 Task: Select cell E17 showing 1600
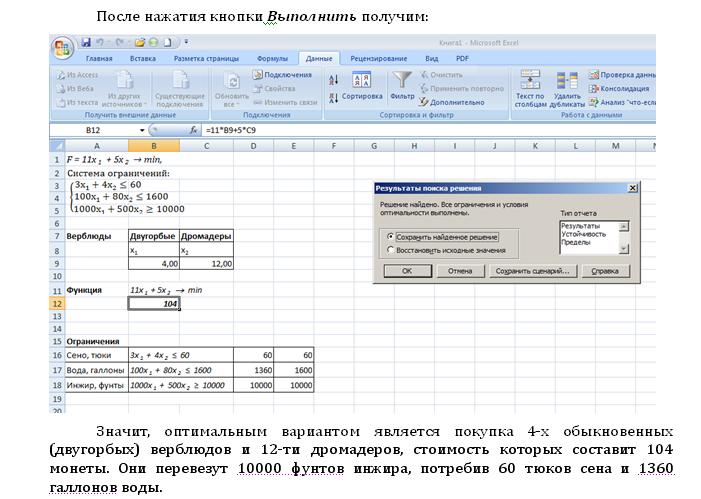[294, 370]
